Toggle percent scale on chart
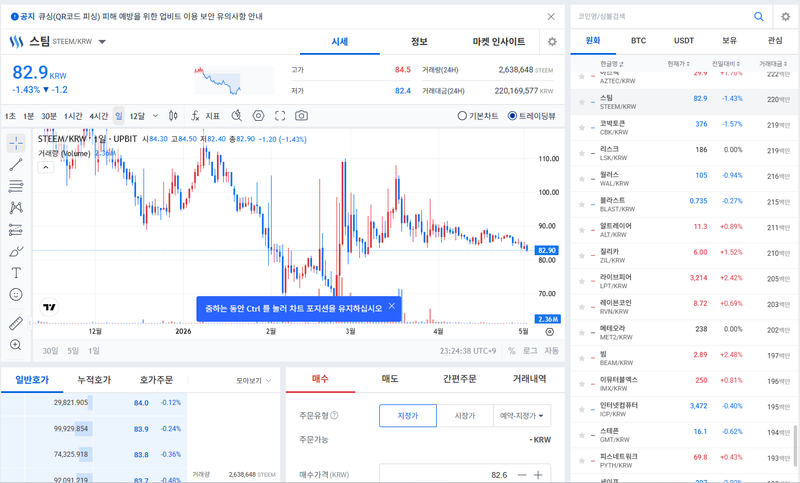Viewport: 800px width, 483px height. click(x=512, y=351)
